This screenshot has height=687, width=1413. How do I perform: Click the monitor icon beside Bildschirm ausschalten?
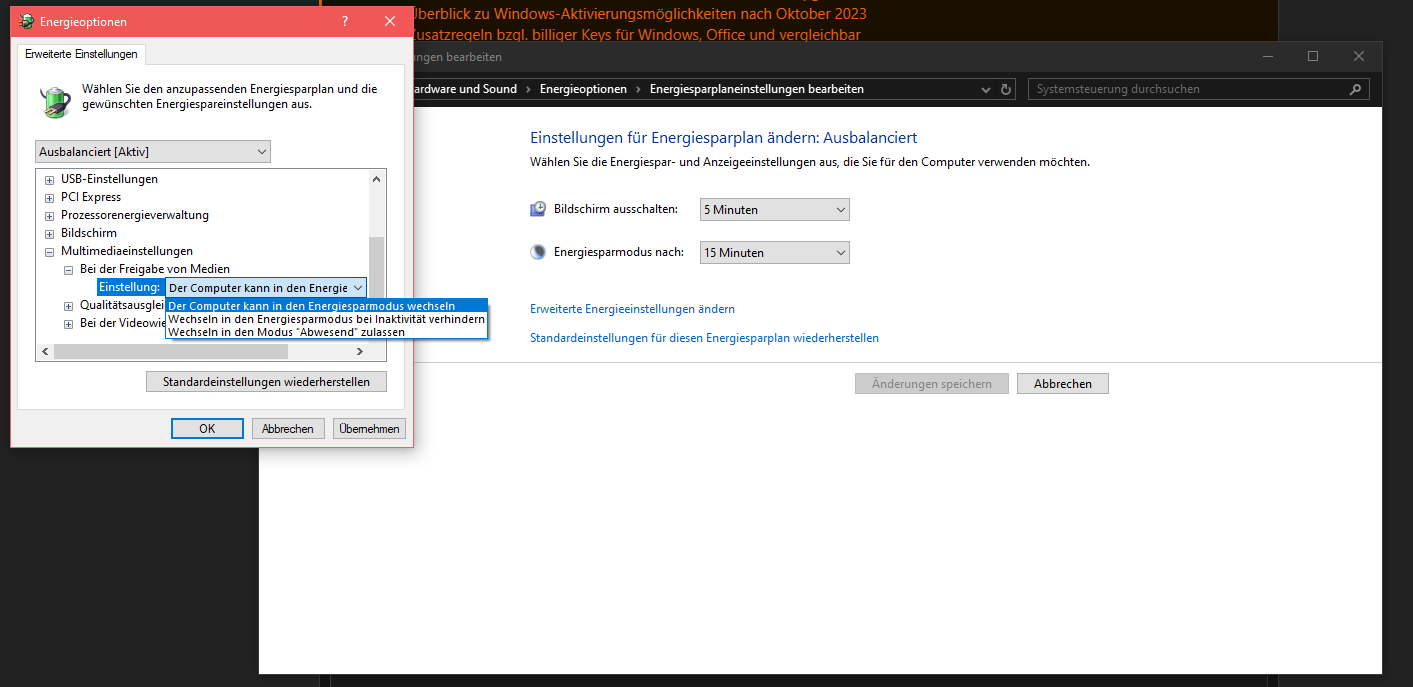(538, 209)
